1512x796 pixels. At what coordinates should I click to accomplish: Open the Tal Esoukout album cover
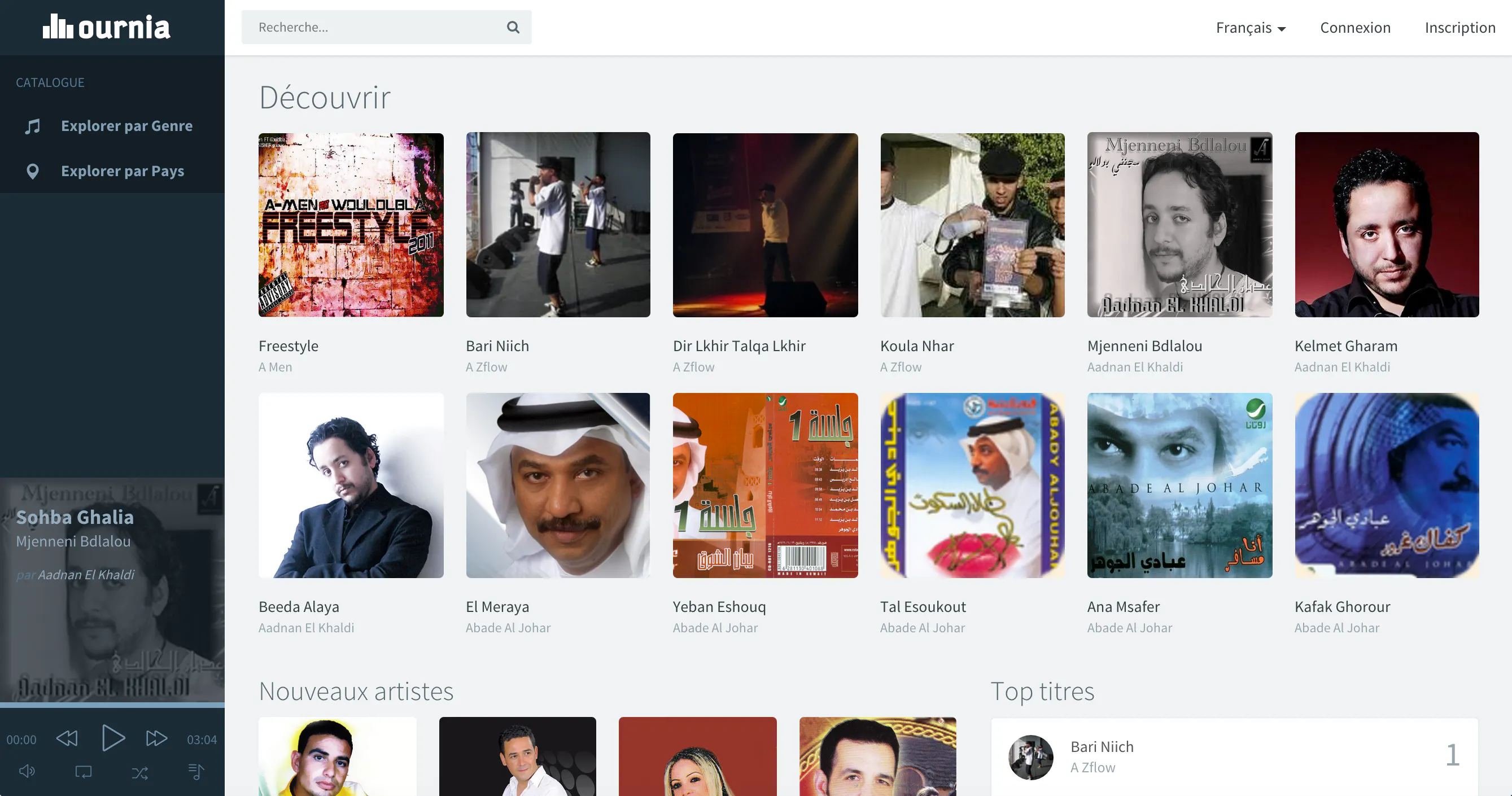(973, 486)
